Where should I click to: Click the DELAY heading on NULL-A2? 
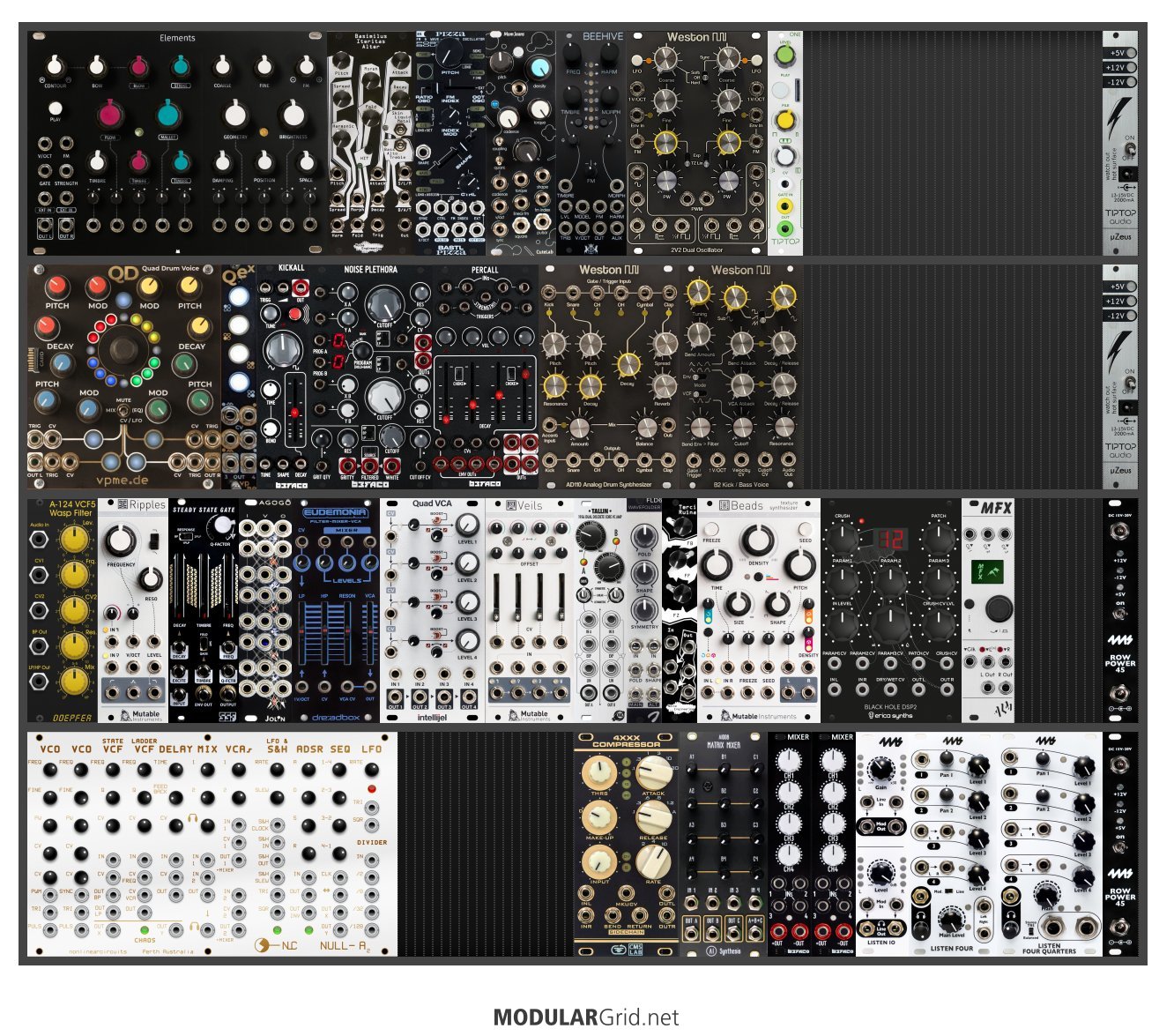tap(175, 749)
